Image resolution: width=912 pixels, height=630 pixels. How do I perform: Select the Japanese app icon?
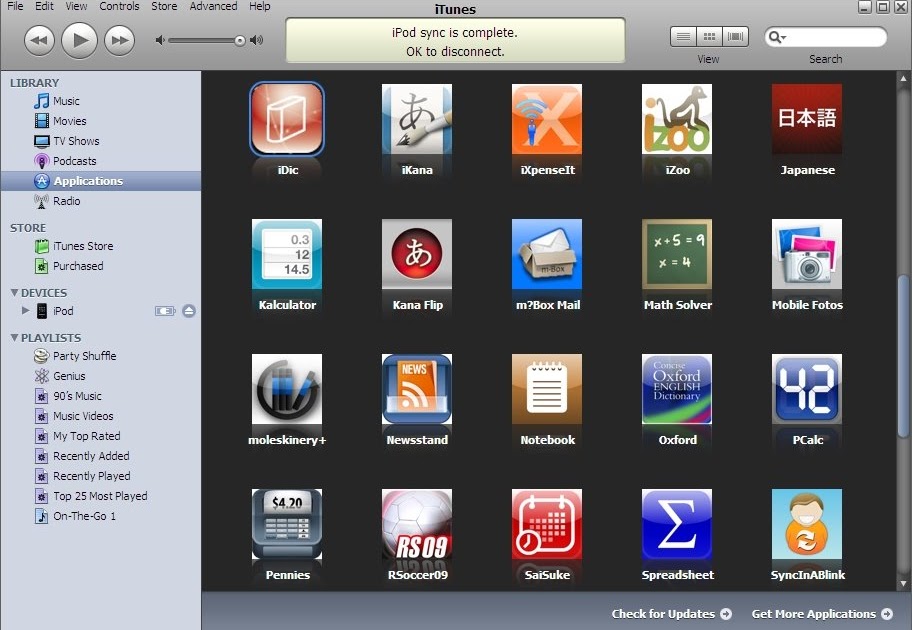pyautogui.click(x=807, y=119)
